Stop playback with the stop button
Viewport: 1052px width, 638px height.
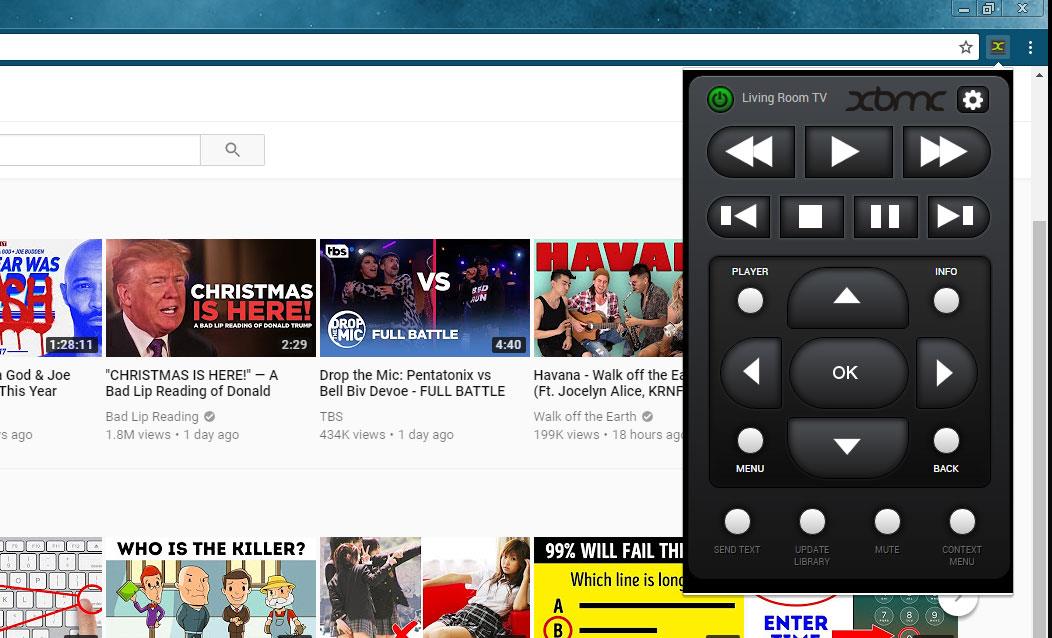point(810,216)
